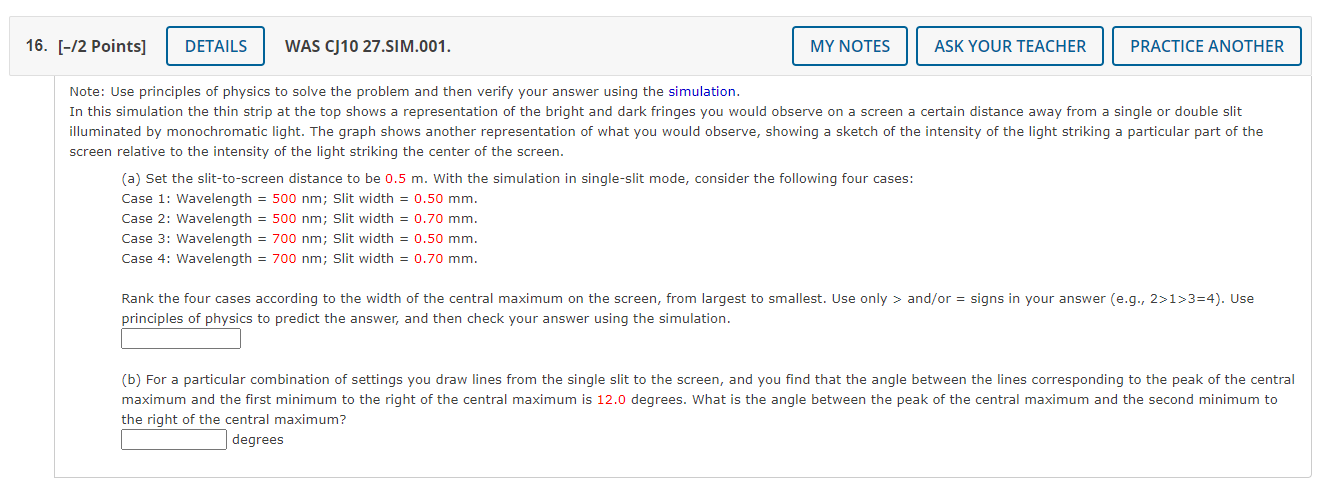Image resolution: width=1327 pixels, height=502 pixels.
Task: Click the MY NOTES button
Action: click(x=849, y=46)
